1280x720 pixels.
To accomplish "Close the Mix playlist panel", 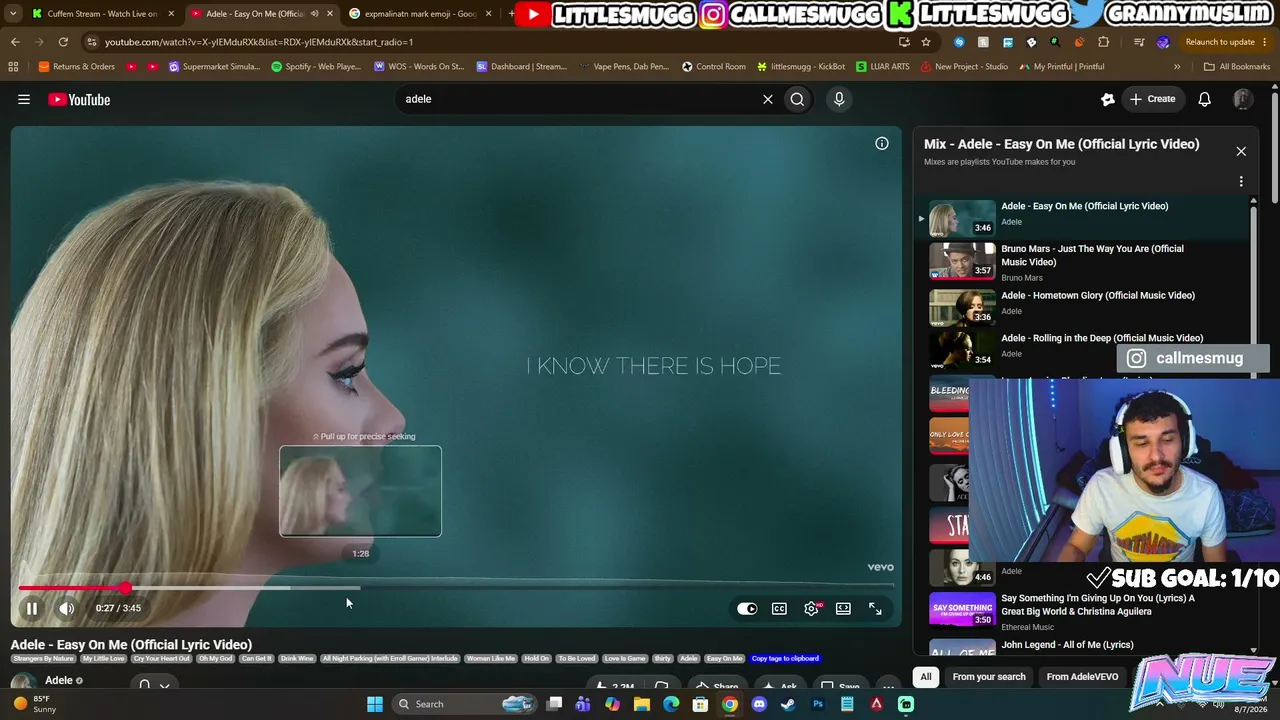I will [x=1241, y=151].
